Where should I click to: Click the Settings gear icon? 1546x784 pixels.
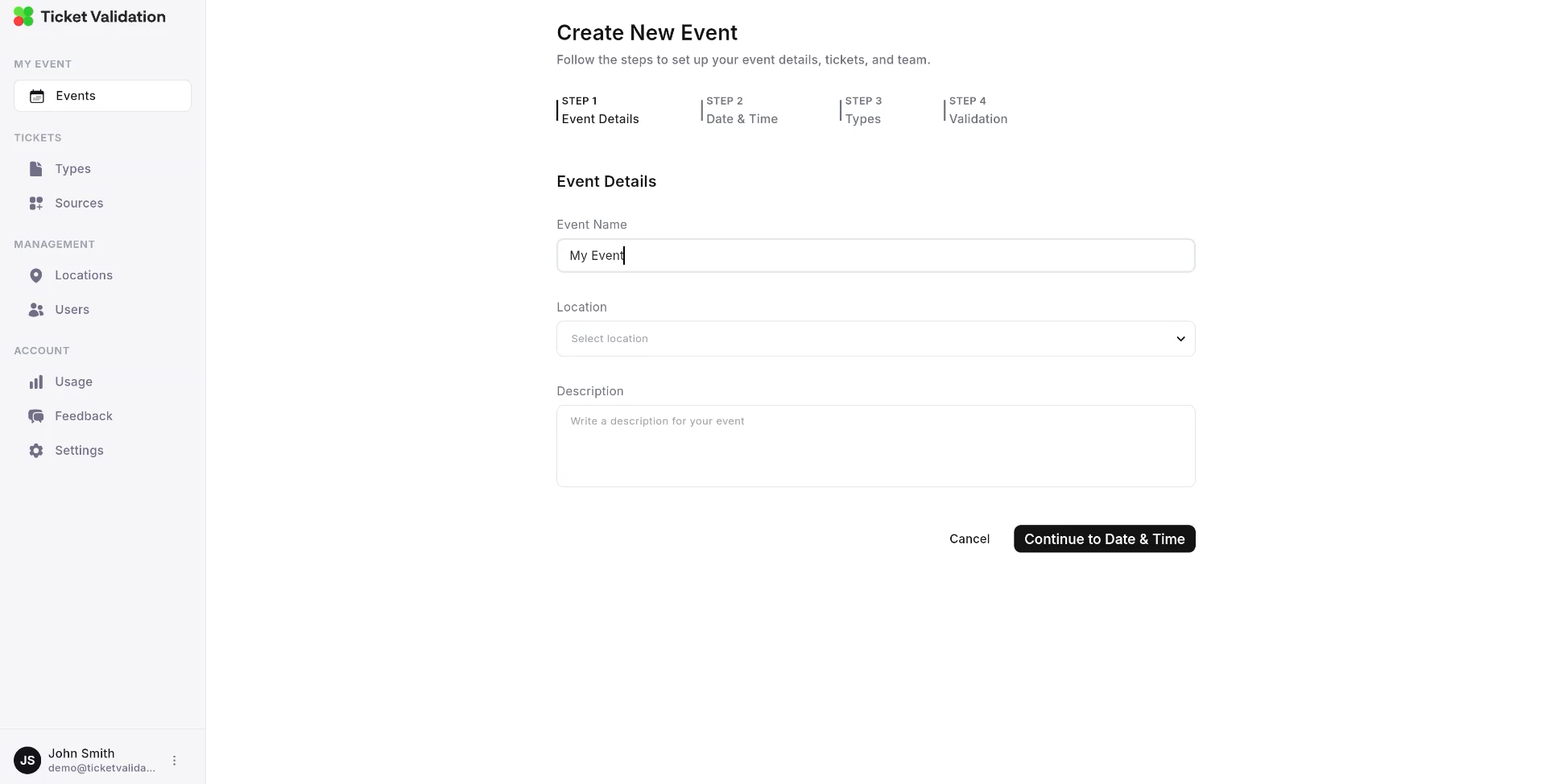pyautogui.click(x=35, y=450)
